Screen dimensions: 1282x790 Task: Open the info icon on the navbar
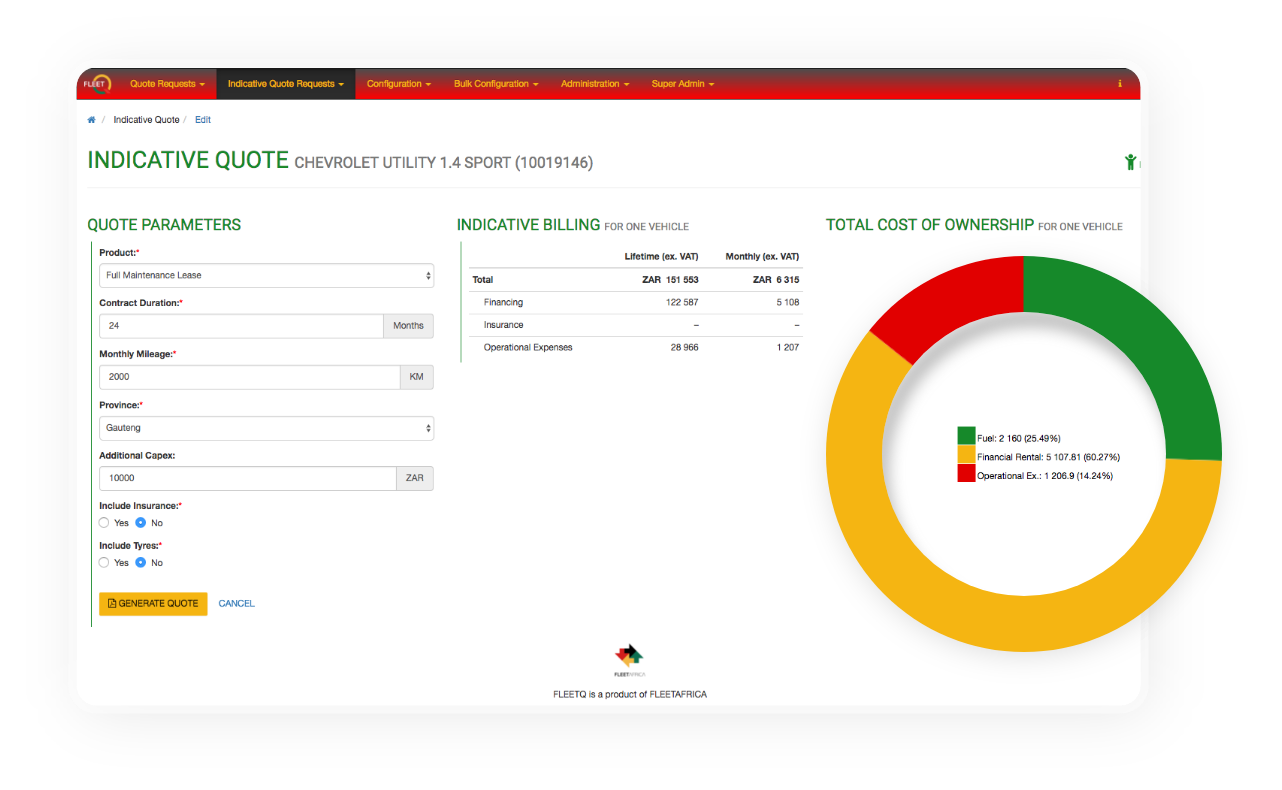click(x=1119, y=84)
